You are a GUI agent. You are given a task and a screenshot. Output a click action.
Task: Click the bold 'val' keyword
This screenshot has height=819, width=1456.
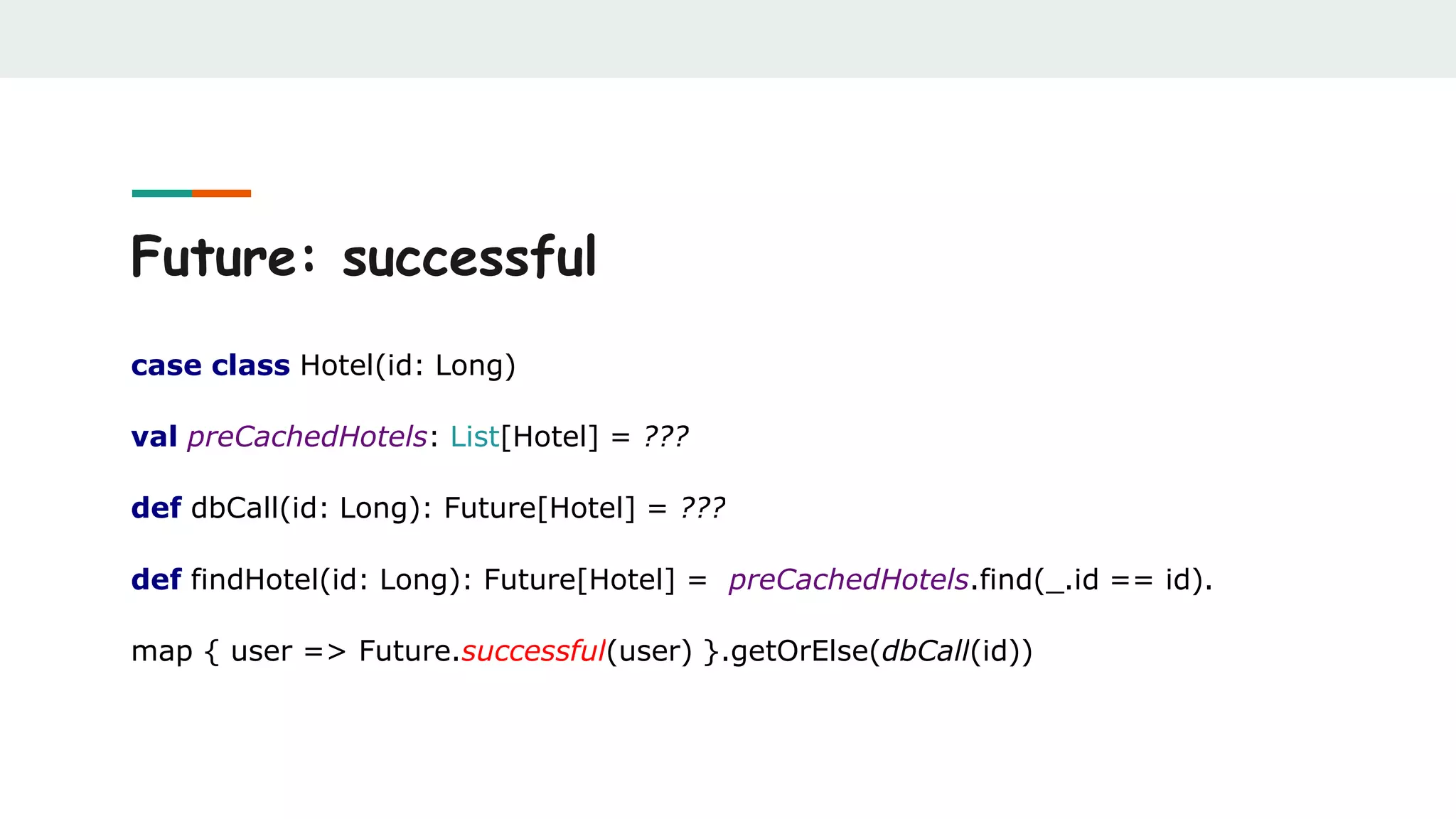154,437
